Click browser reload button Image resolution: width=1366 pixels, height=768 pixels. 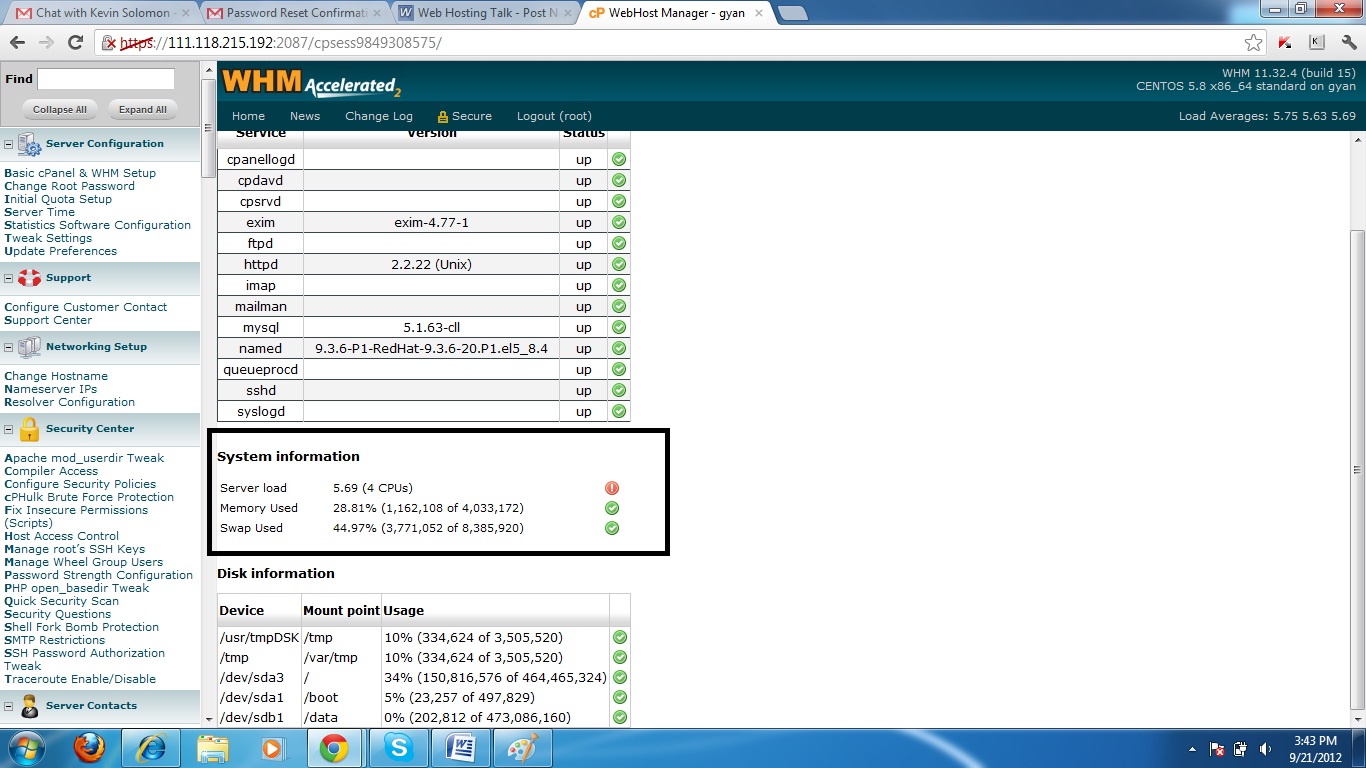coord(75,43)
